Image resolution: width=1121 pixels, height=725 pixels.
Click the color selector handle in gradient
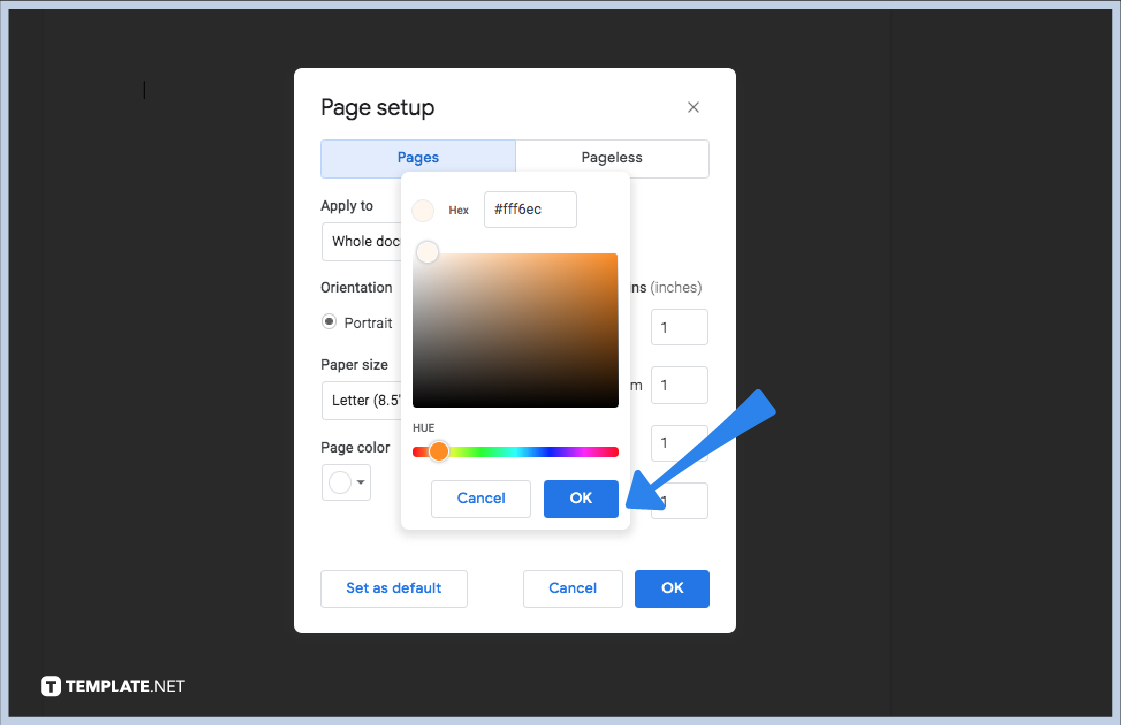pyautogui.click(x=428, y=252)
